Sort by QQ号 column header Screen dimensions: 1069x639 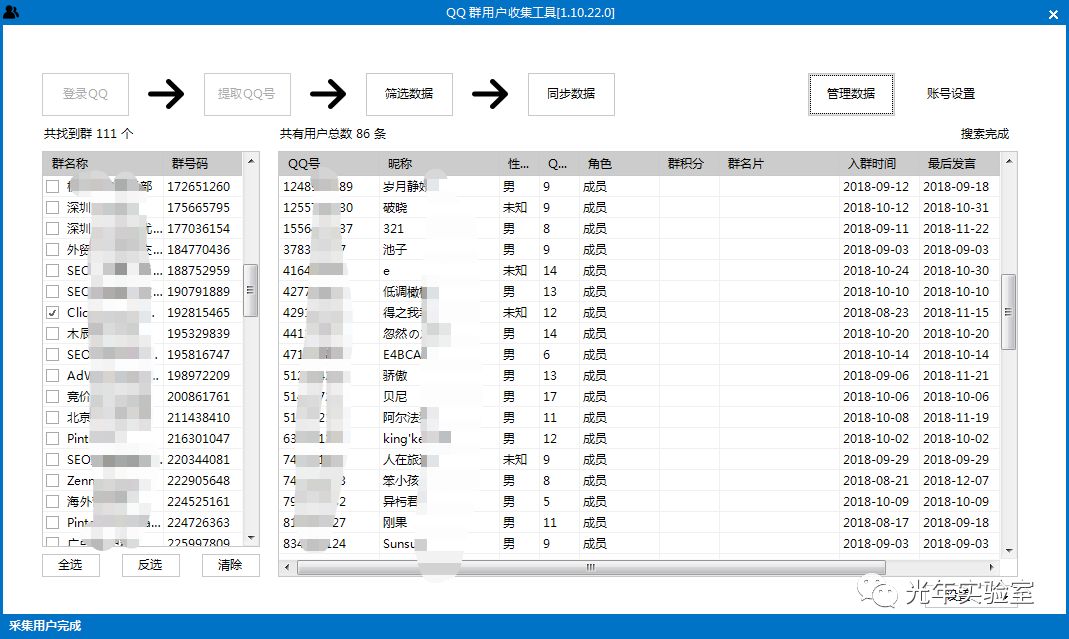[329, 164]
